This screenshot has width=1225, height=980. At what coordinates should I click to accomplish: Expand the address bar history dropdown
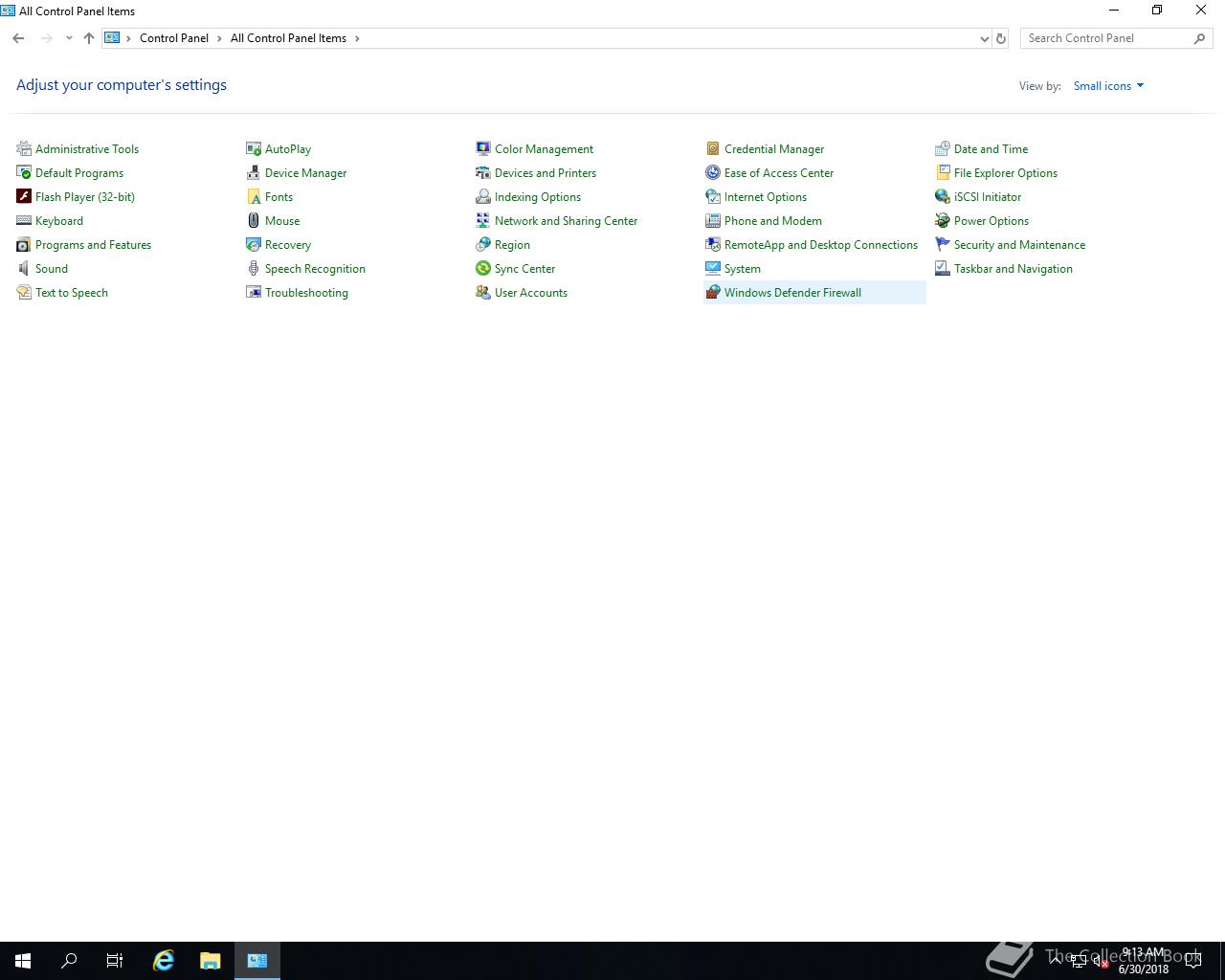(x=984, y=38)
